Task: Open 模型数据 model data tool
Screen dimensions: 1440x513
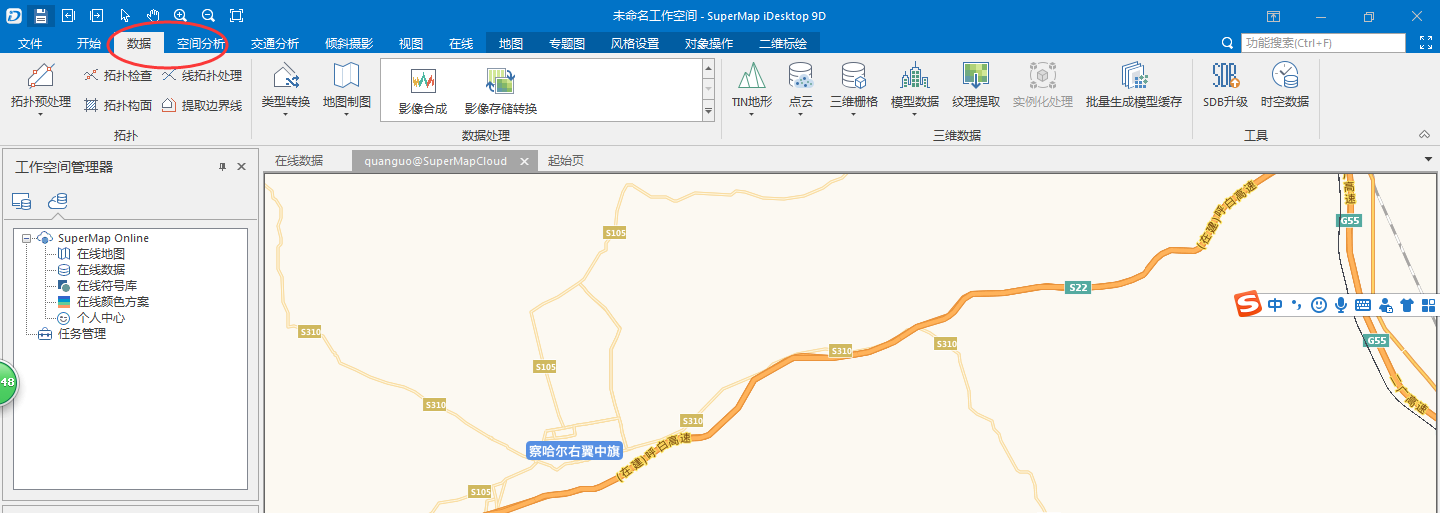Action: (x=915, y=89)
